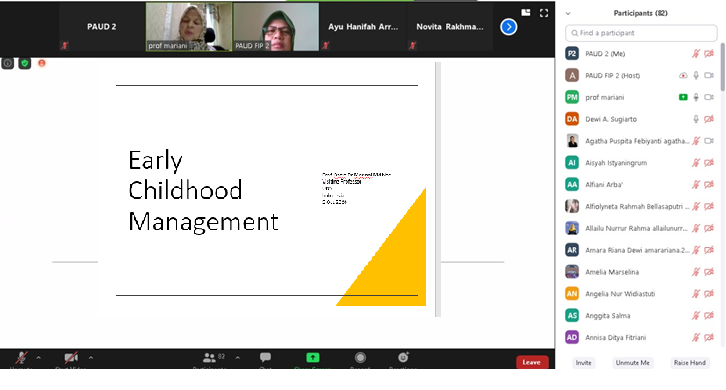Image resolution: width=726 pixels, height=390 pixels.
Task: Click microphone icon on PAUD FIP 2 row
Action: click(695, 75)
